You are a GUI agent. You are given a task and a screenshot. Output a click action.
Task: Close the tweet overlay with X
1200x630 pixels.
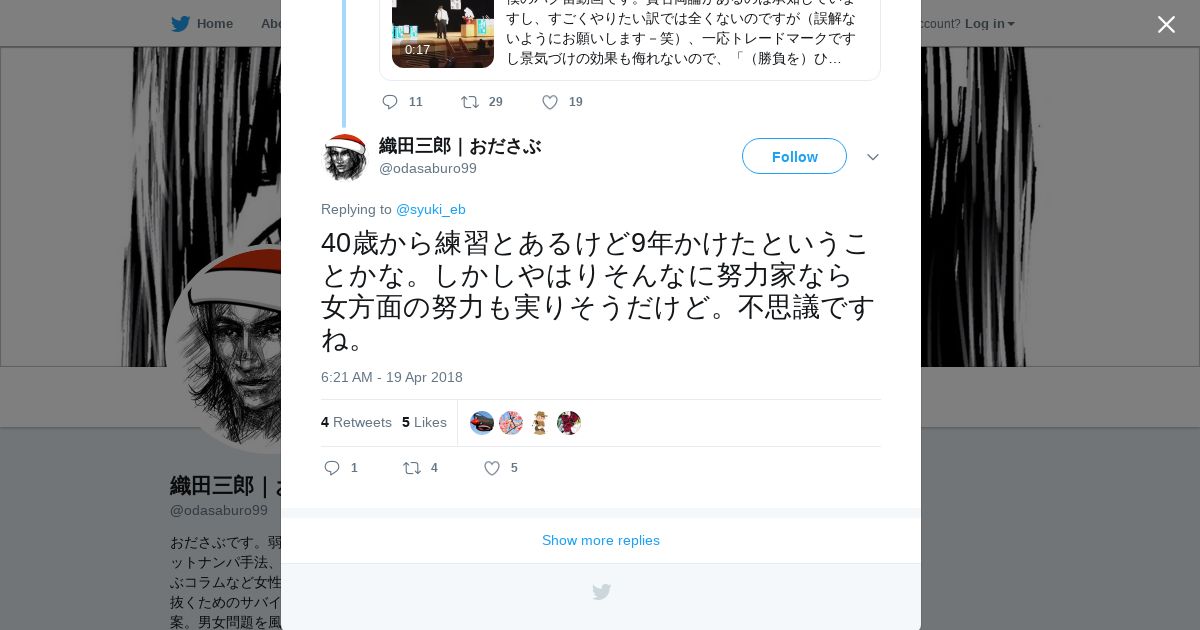coord(1166,24)
